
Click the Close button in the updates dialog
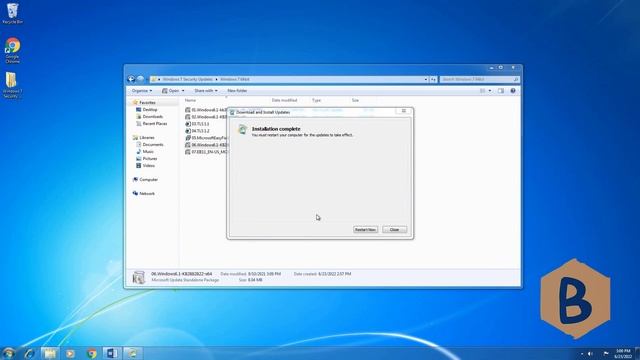tap(394, 230)
